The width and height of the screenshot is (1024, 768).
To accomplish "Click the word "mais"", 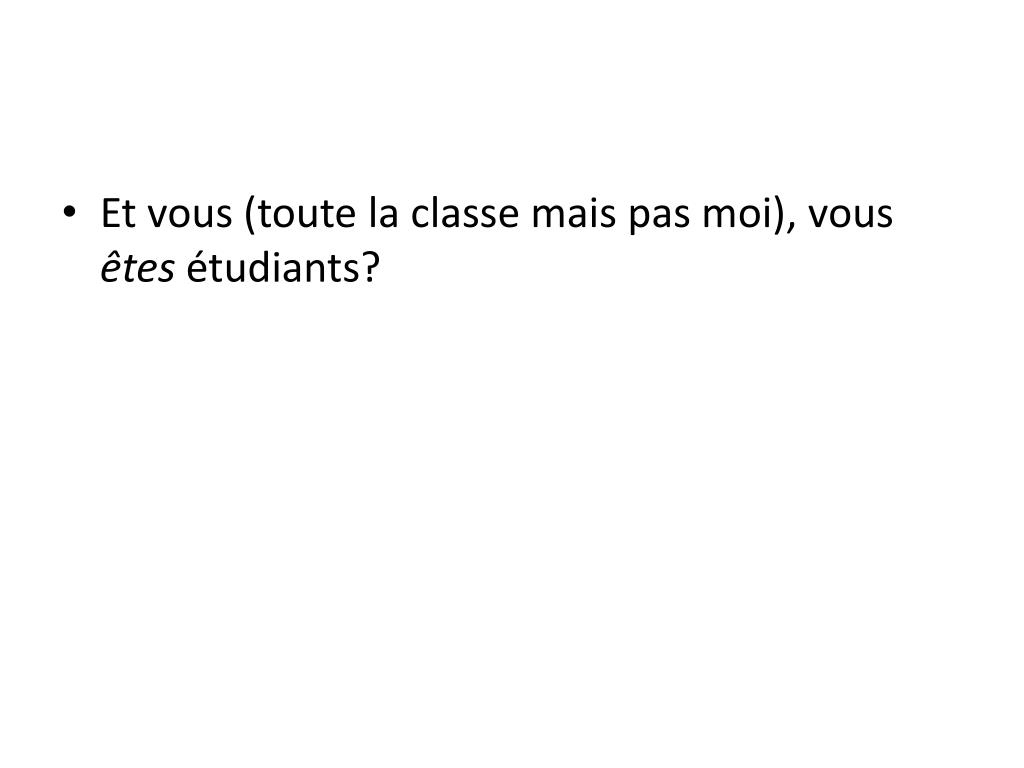I will 573,213.
